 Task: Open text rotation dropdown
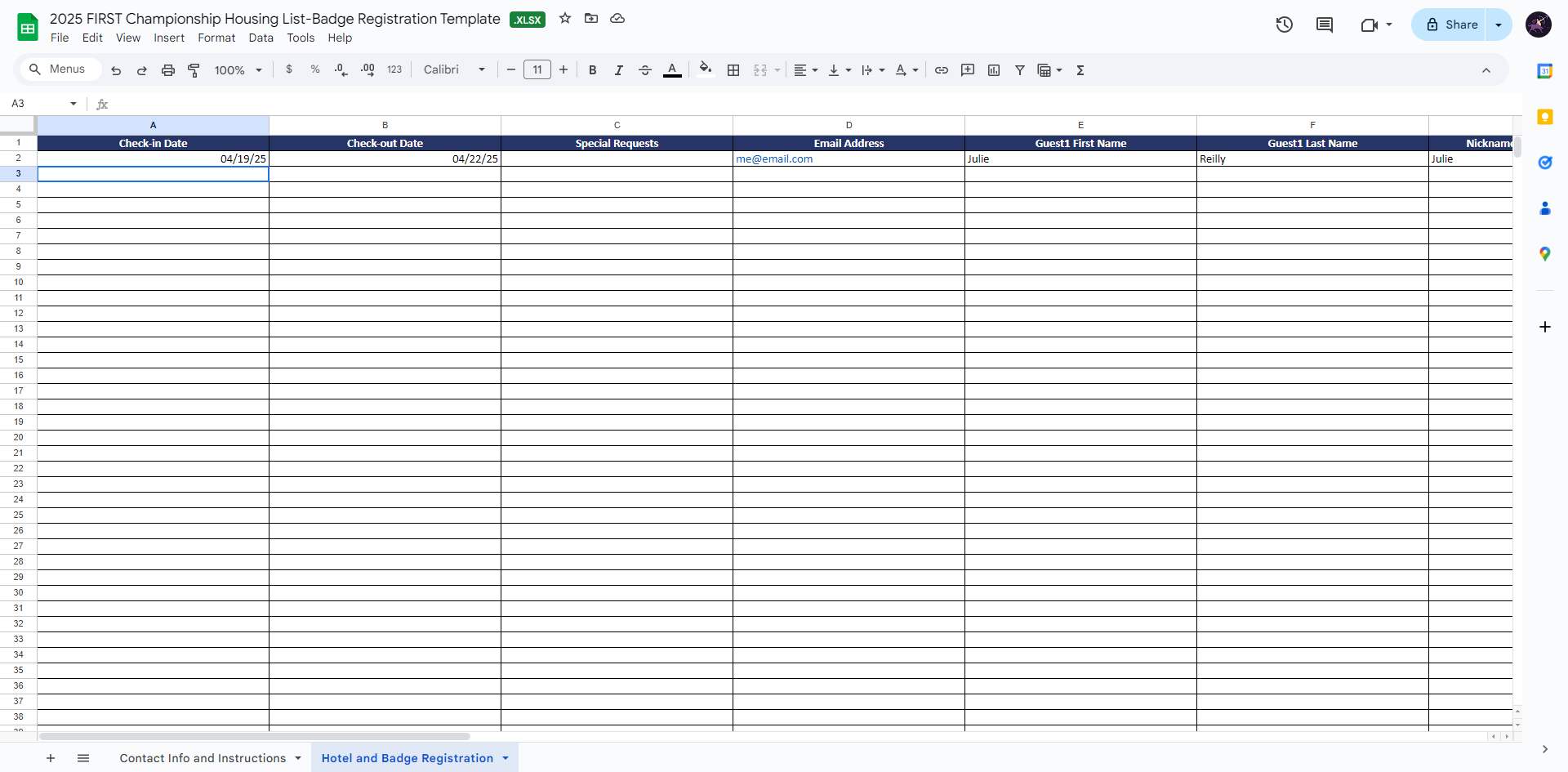coord(906,70)
